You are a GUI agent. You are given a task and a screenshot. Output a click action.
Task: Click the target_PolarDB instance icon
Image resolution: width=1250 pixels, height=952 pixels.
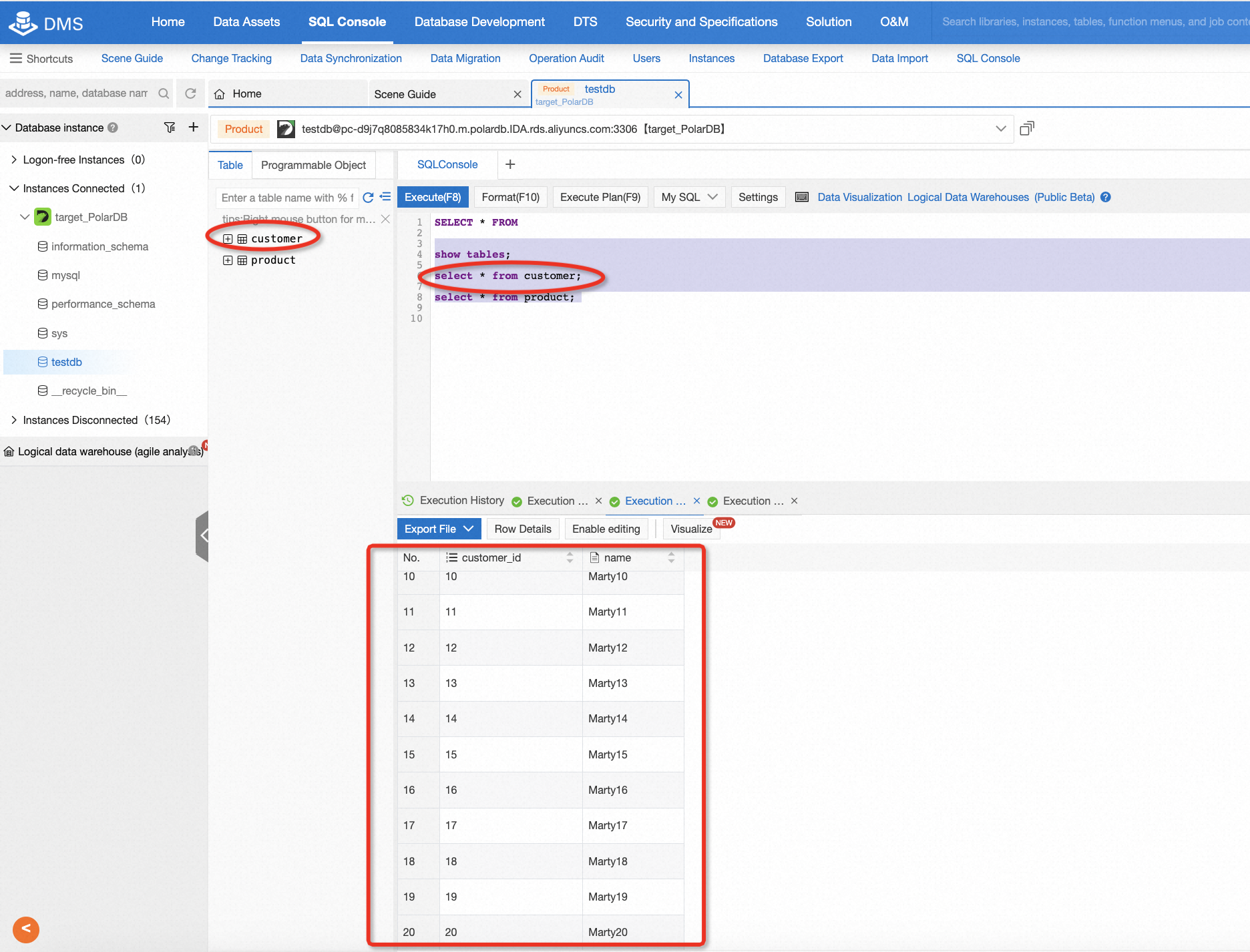coord(43,217)
